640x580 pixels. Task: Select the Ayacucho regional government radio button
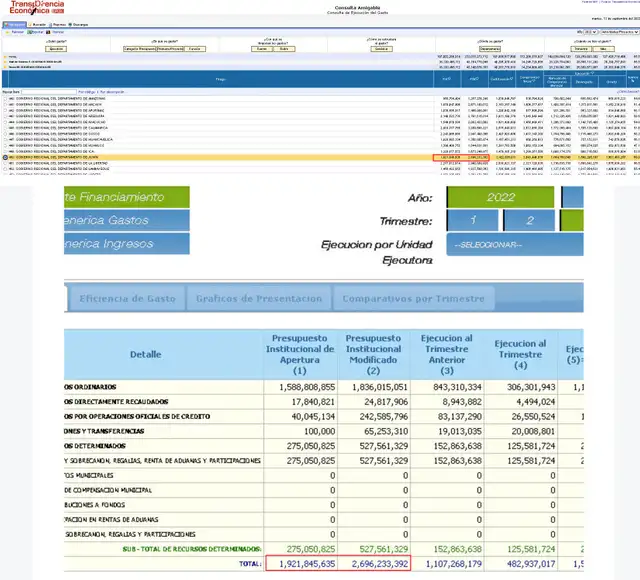5,122
